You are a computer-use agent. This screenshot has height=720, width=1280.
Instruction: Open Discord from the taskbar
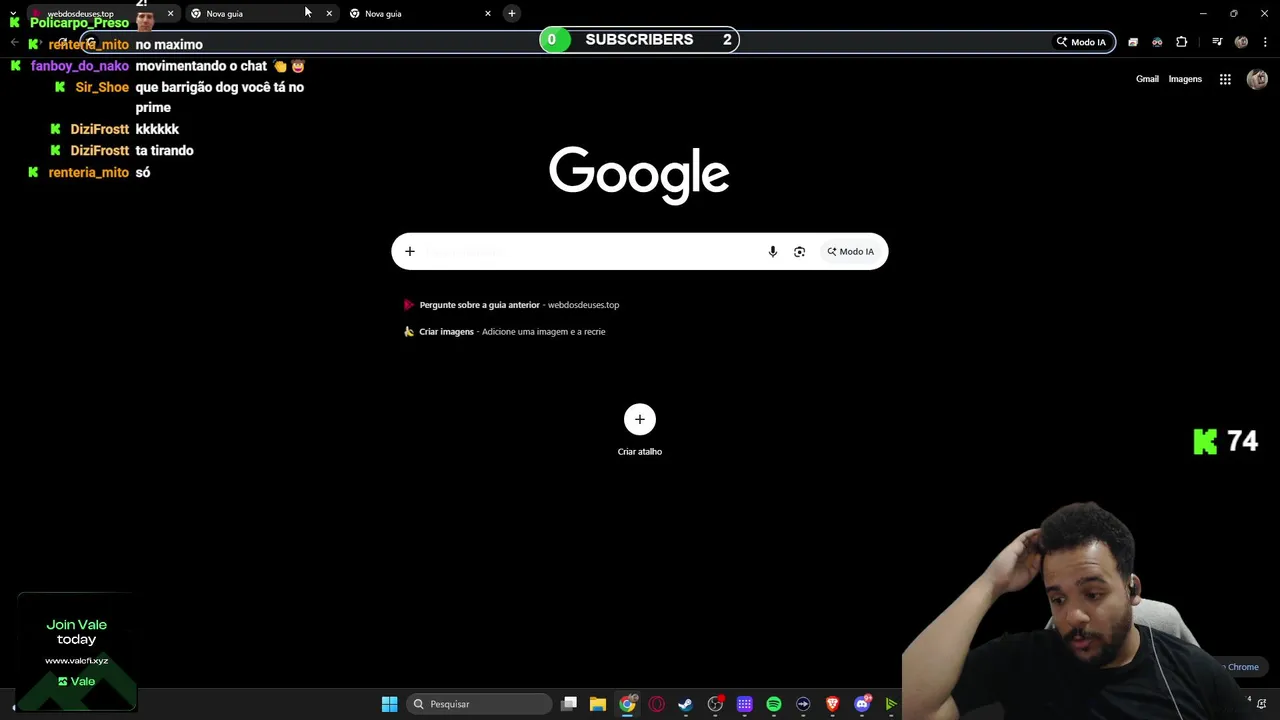point(862,704)
